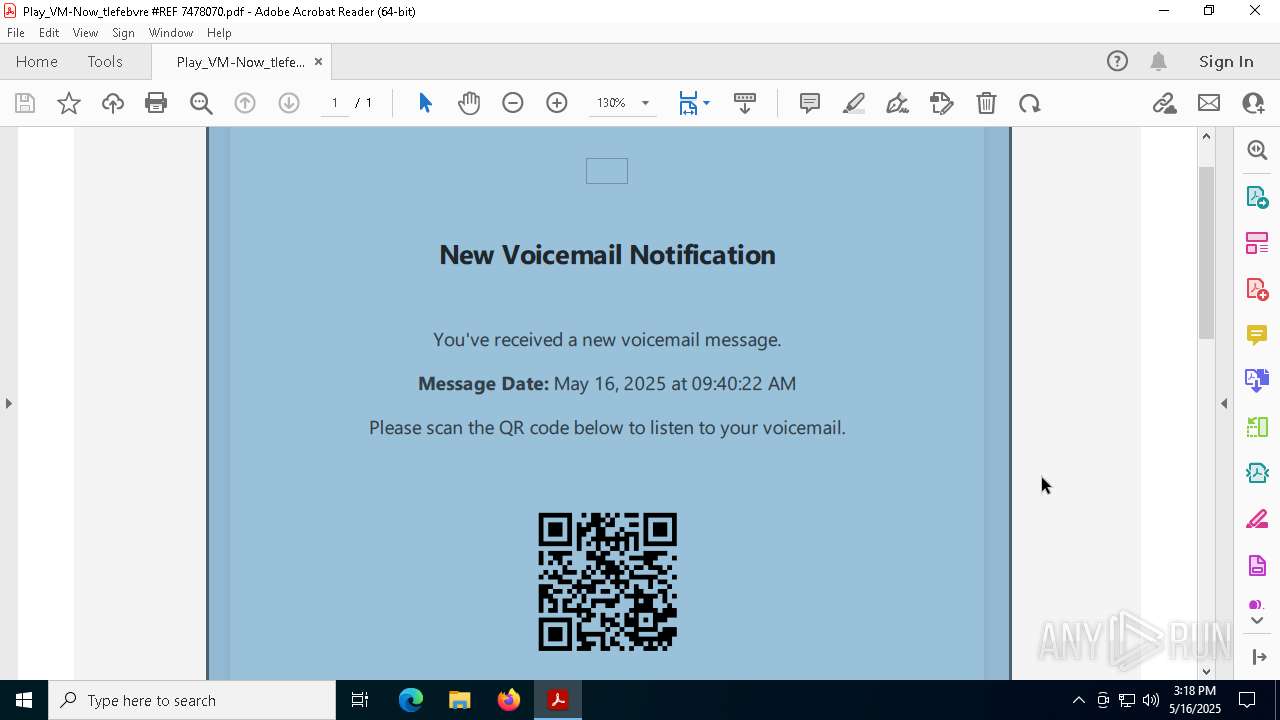Expand tools pane with bottom arrow icon
Screen dimensions: 1280x720
point(1259,657)
